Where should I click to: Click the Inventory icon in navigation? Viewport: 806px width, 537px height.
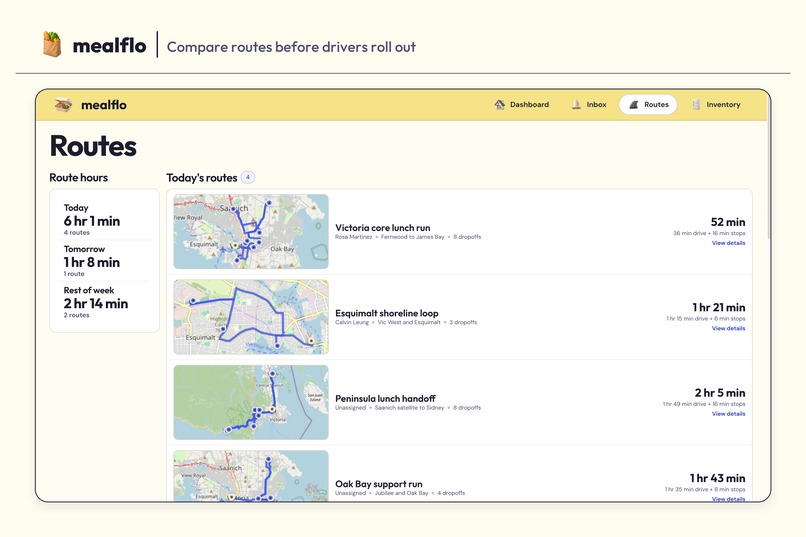[x=696, y=105]
